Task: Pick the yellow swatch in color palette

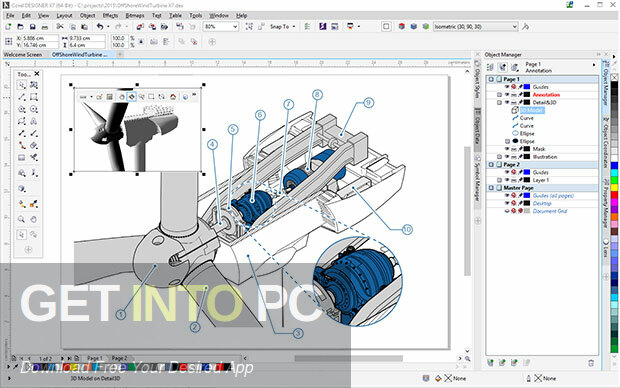Action: coord(614,187)
